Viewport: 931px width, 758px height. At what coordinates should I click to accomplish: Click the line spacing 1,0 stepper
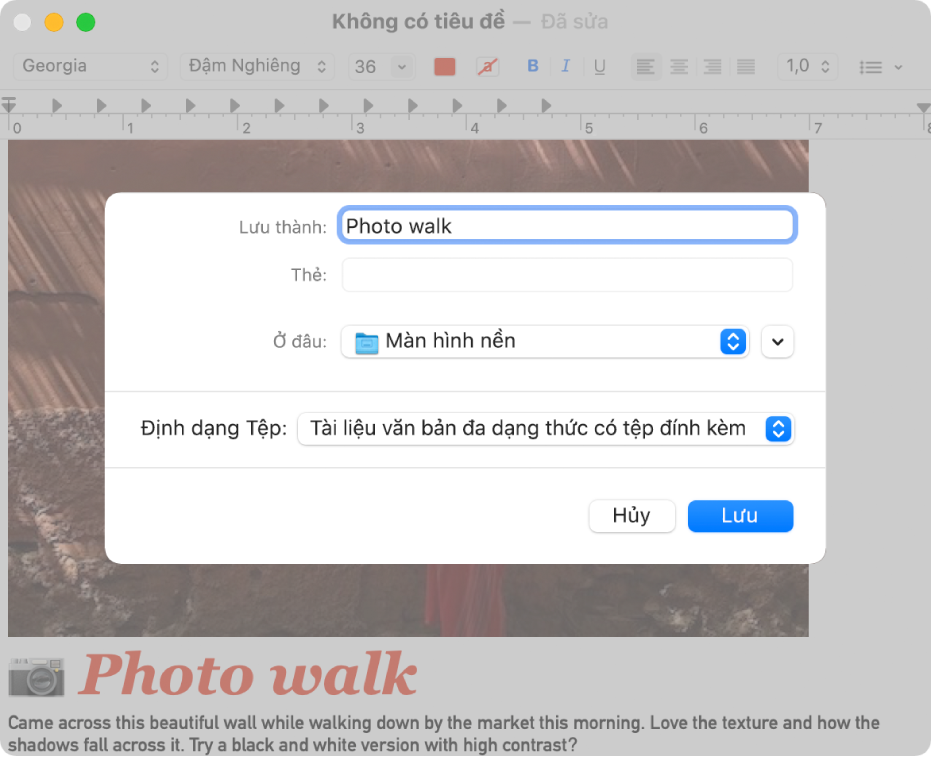808,66
